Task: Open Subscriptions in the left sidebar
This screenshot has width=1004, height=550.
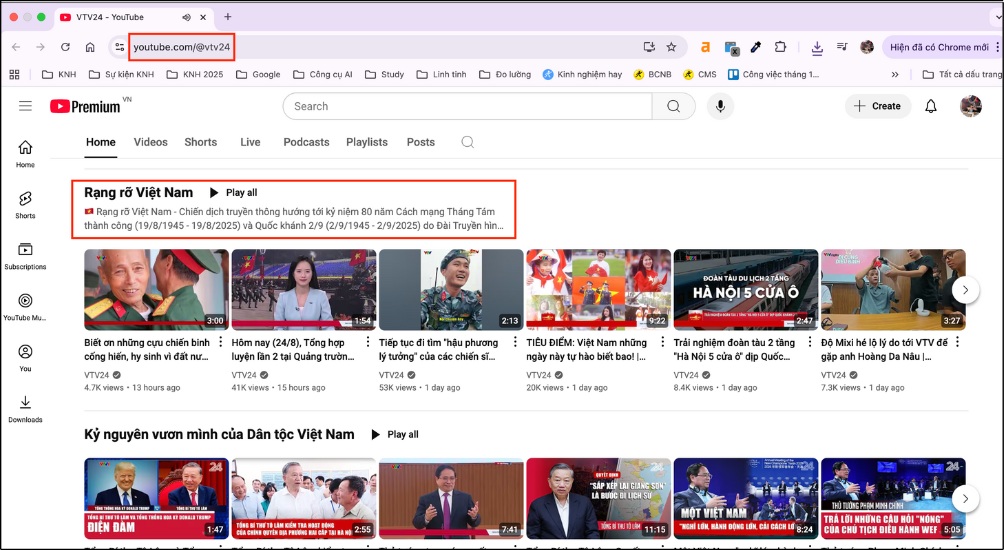Action: point(25,255)
